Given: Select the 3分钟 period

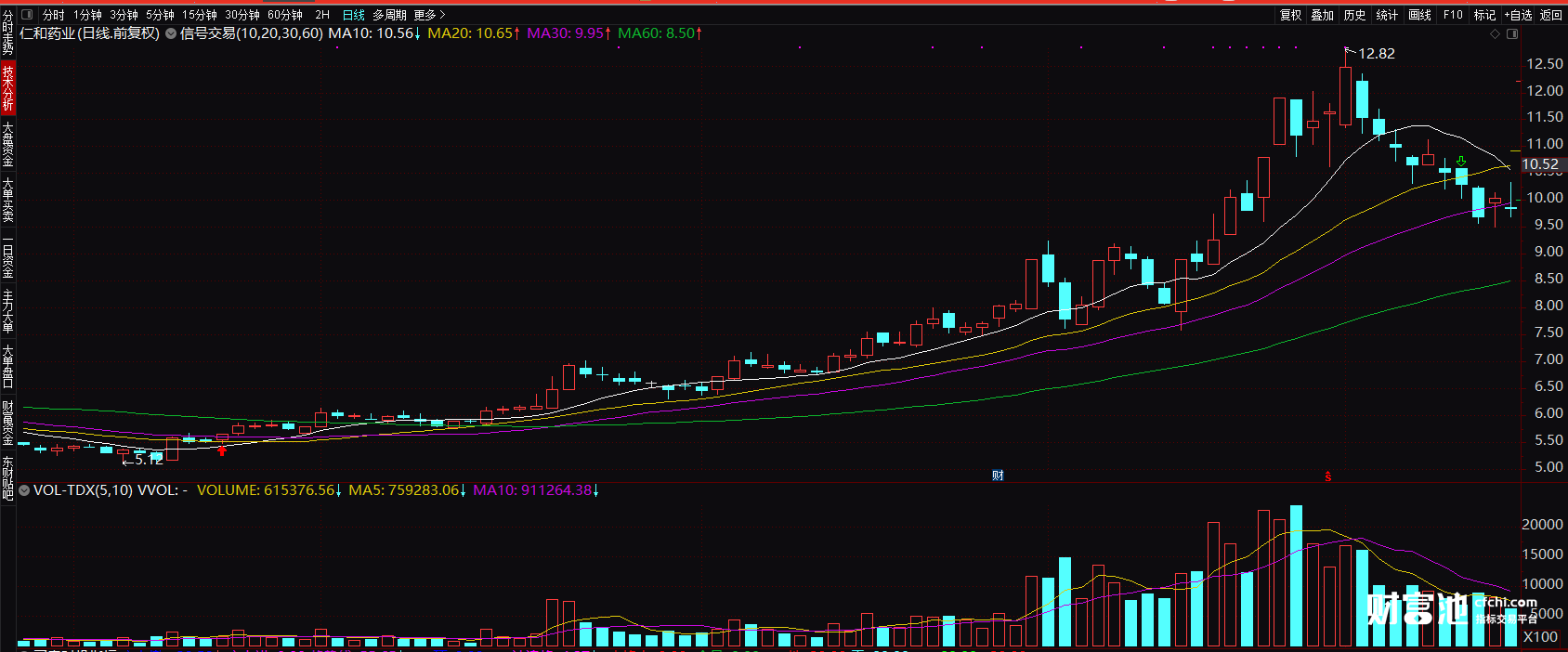Looking at the screenshot, I should coord(124,15).
